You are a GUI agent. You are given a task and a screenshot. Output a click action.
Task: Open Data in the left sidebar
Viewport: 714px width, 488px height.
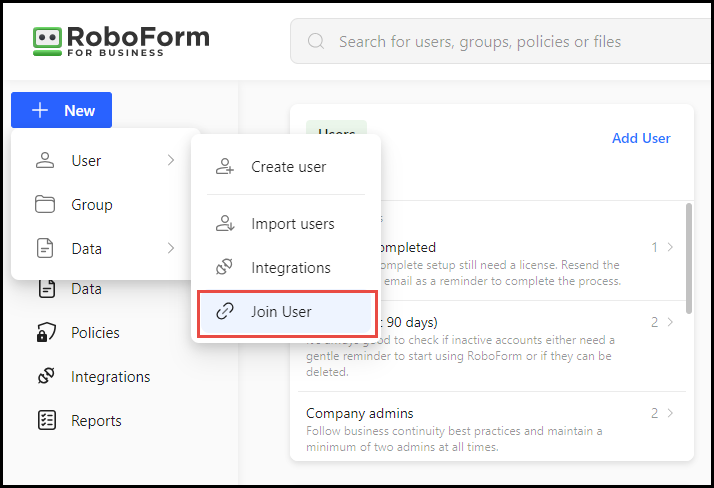[x=86, y=289]
